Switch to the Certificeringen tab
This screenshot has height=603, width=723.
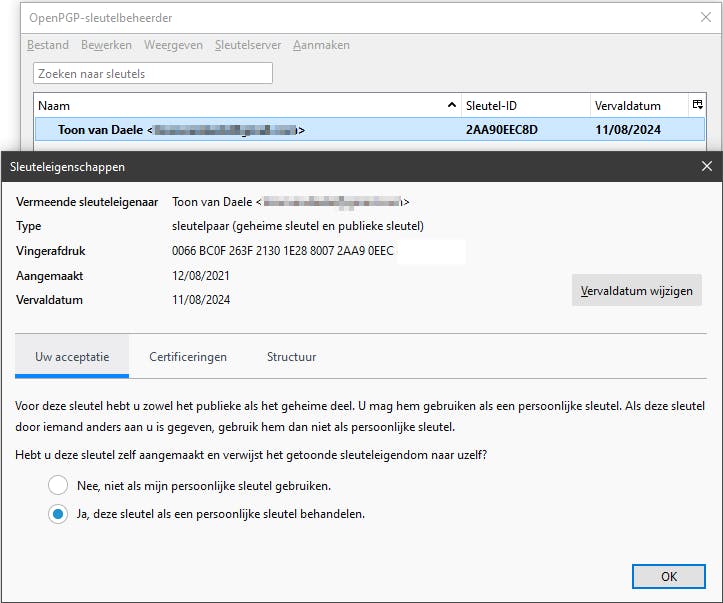(188, 356)
